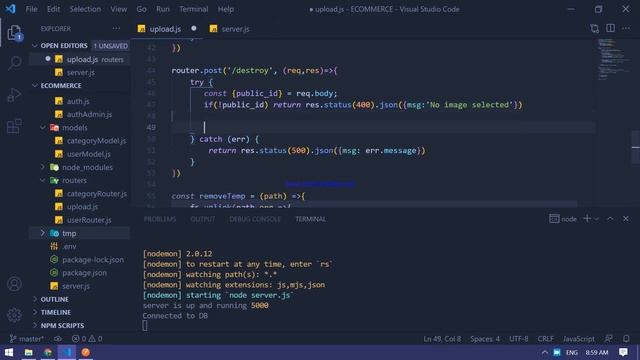Click the VS Code logo icon
Screen dimensions: 640x360
point(10,9)
